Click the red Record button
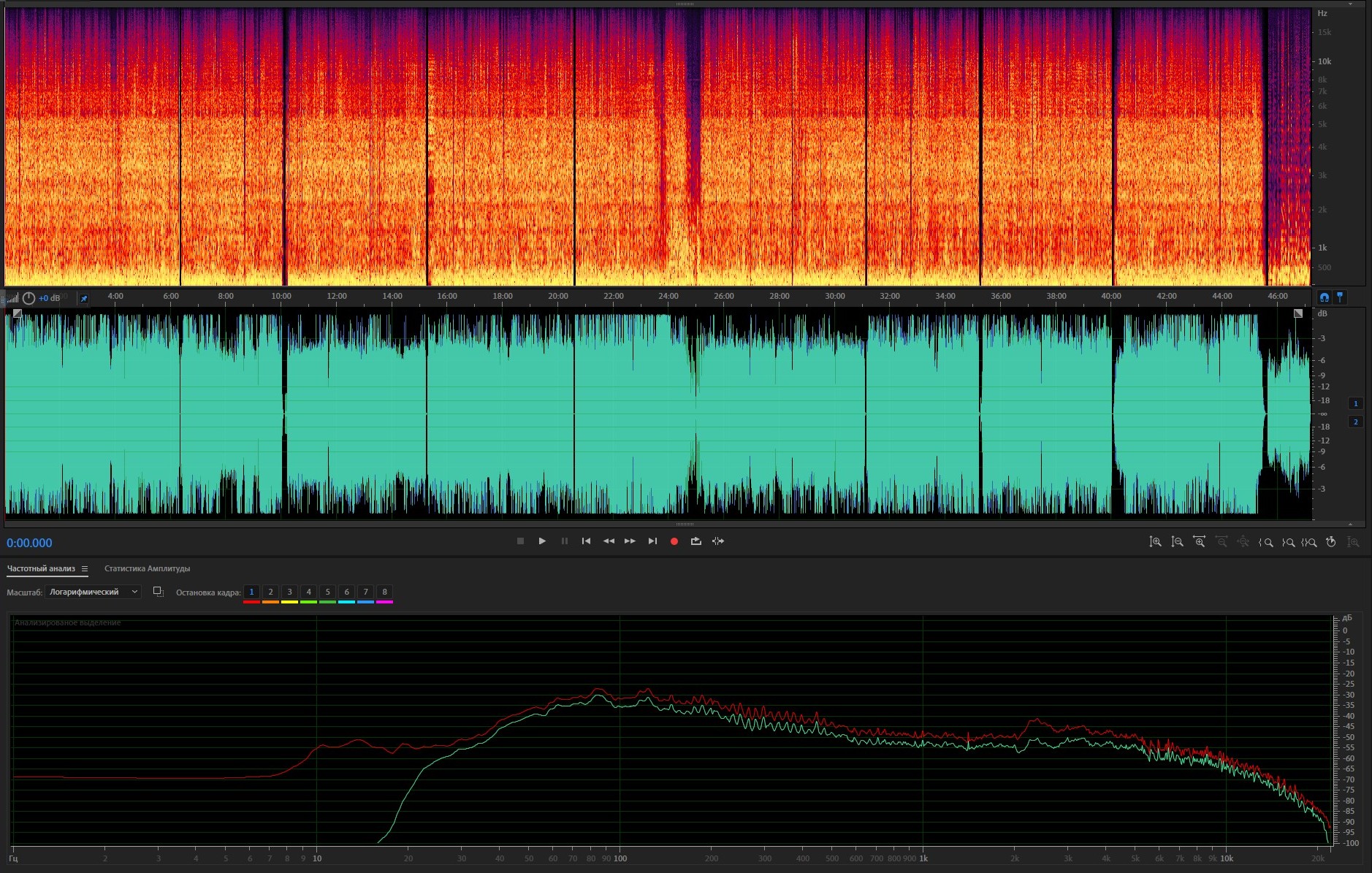1372x873 pixels. point(674,541)
